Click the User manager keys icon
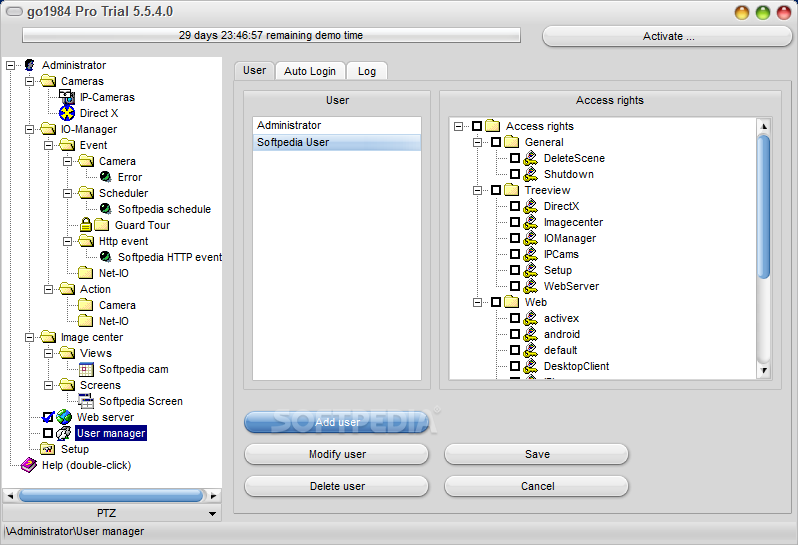Viewport: 798px width, 545px height. [x=64, y=433]
